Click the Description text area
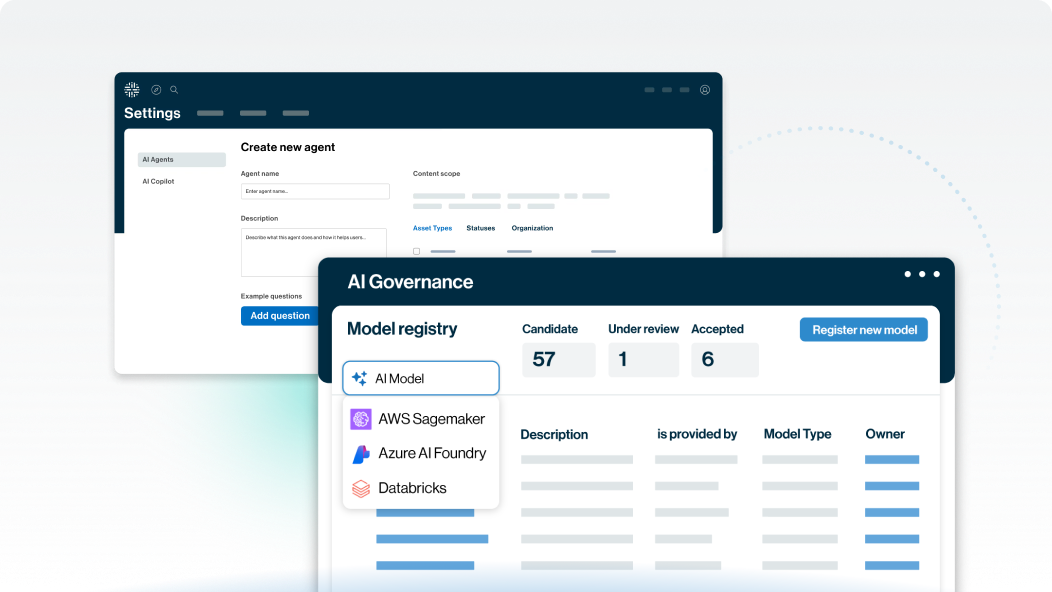Screen dimensions: 1052x592 coord(313,252)
